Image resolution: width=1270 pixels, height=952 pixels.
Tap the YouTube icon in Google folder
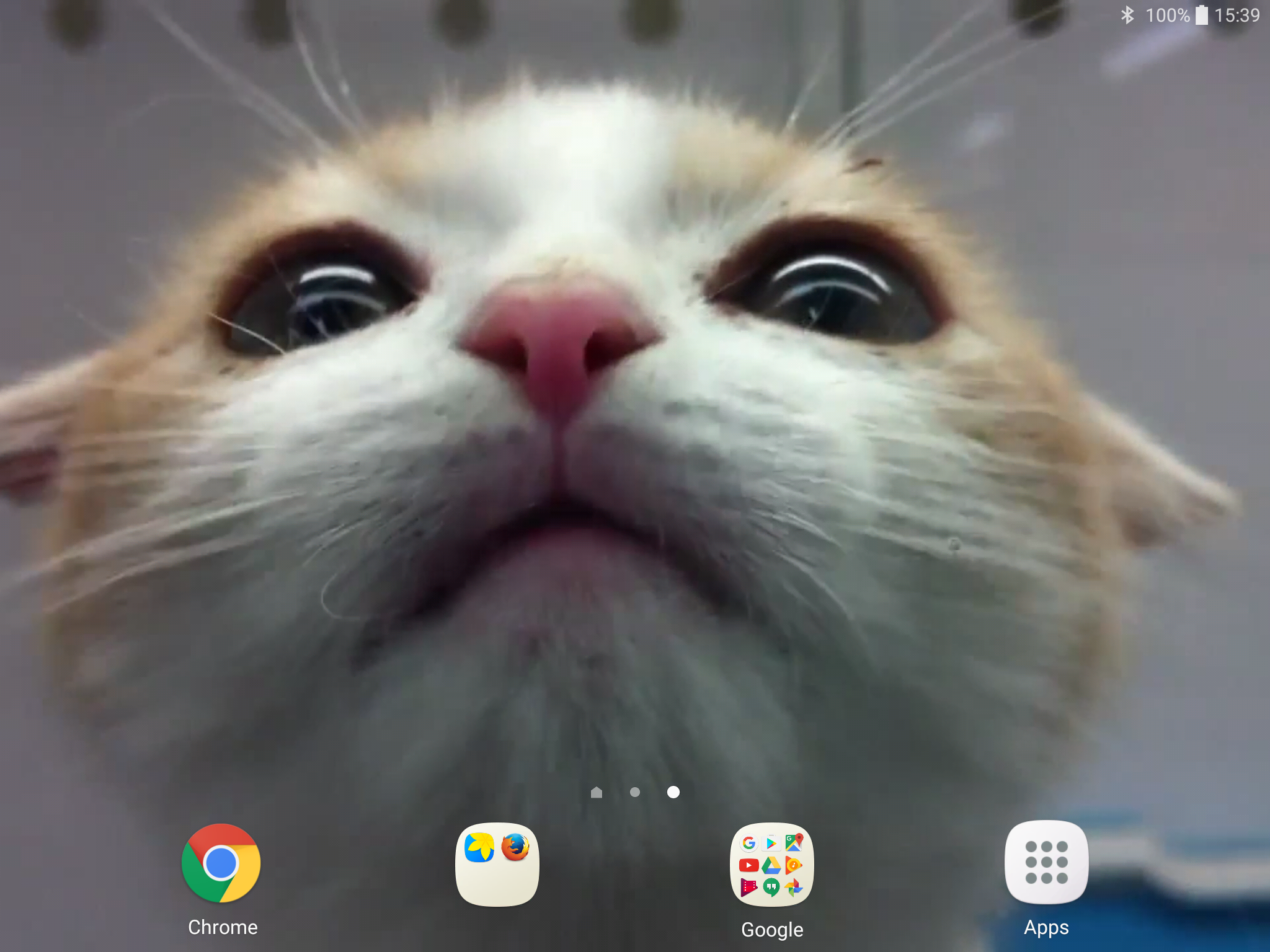click(749, 865)
